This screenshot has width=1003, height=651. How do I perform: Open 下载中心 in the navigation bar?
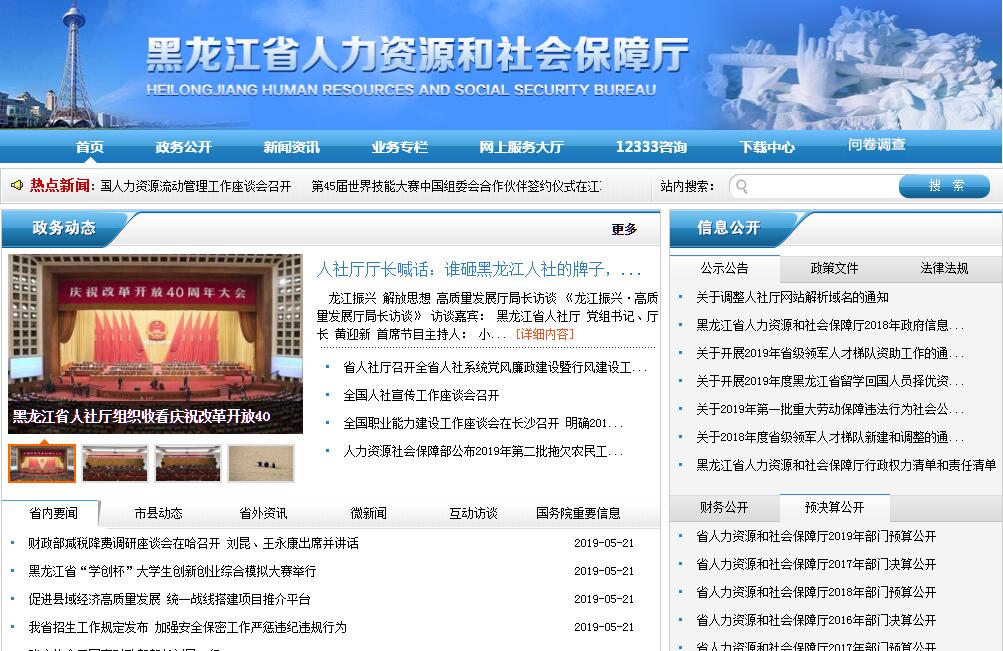767,146
